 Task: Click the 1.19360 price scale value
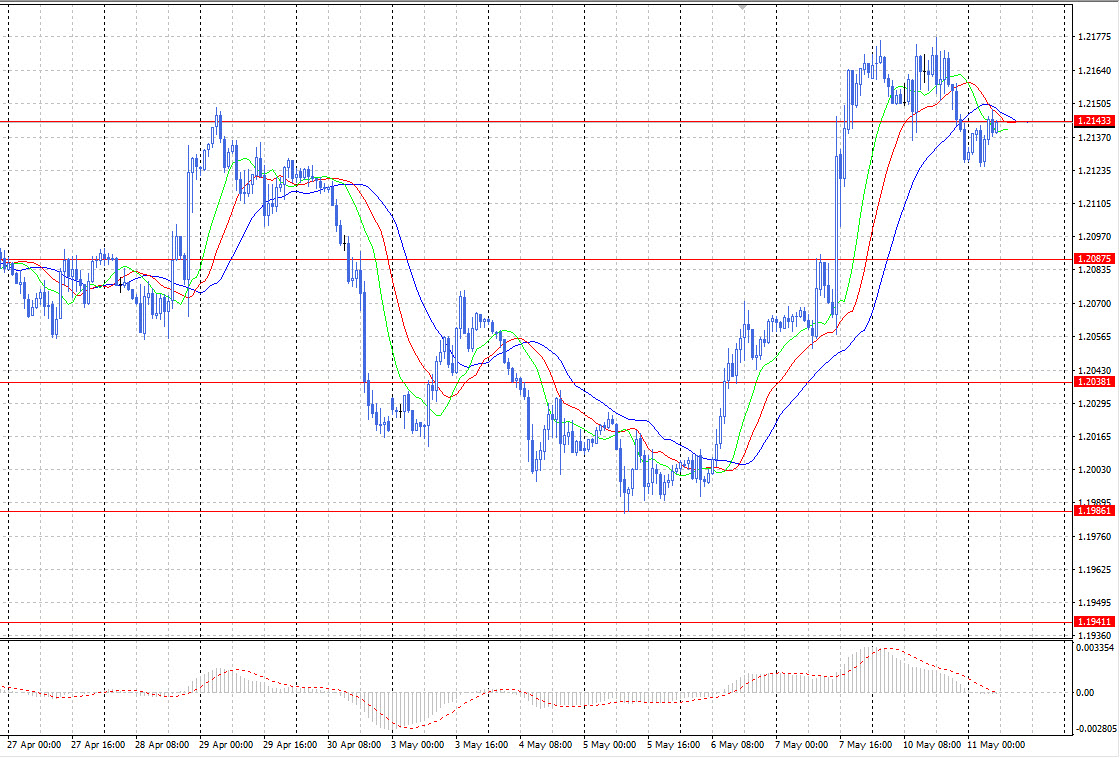(1094, 635)
